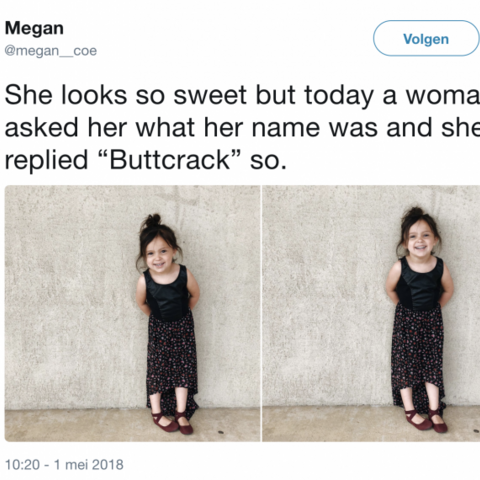Click the second line "asked her what her name"

242,128
